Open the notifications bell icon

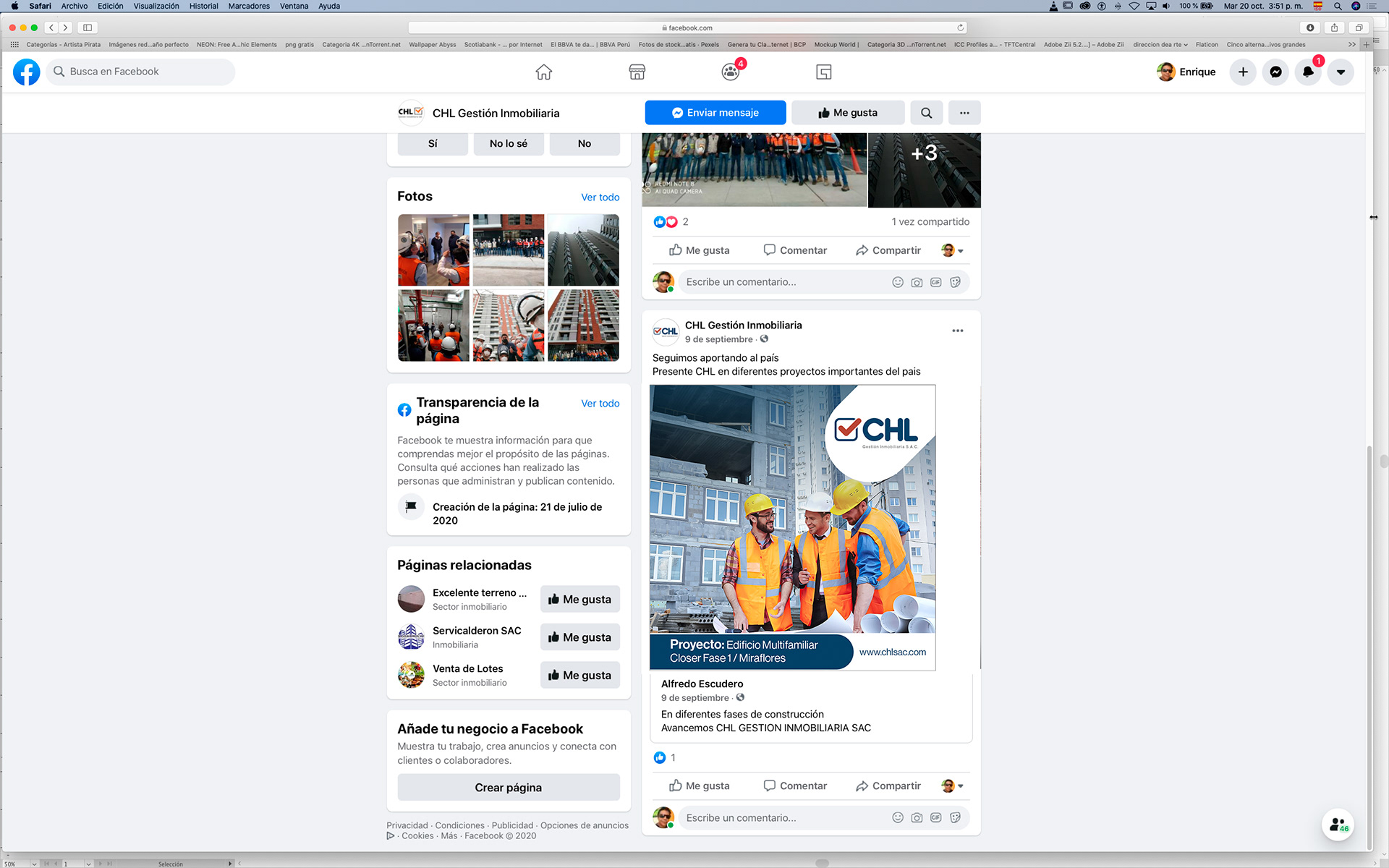(1308, 72)
